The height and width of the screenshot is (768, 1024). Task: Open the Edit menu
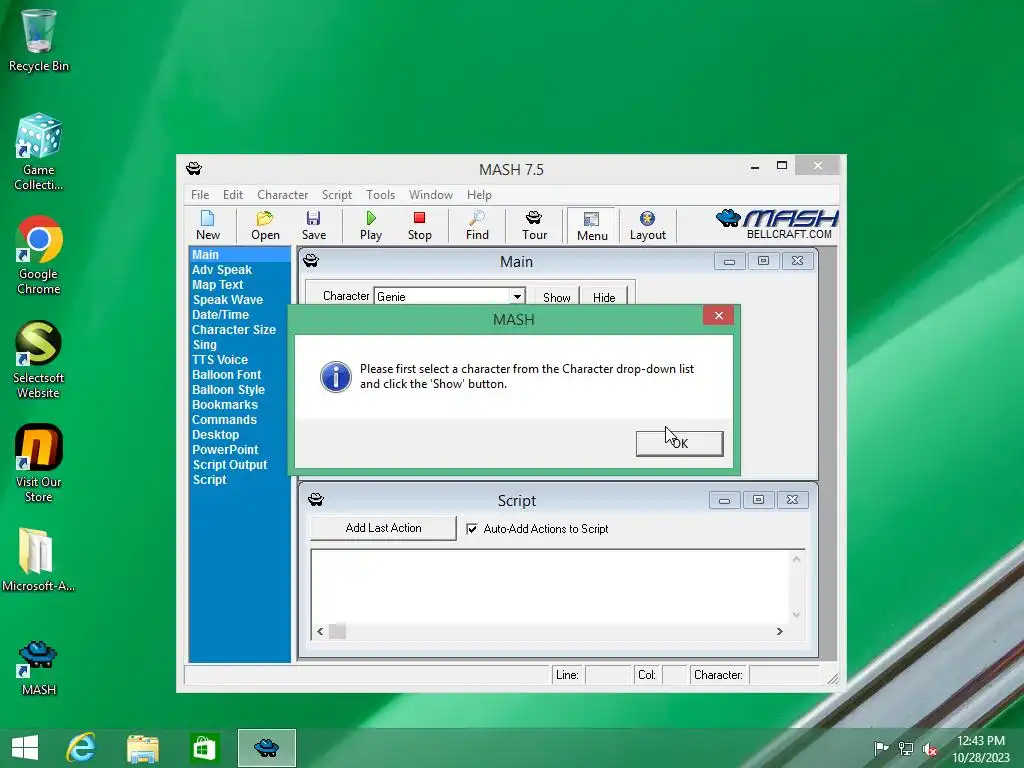tap(232, 195)
